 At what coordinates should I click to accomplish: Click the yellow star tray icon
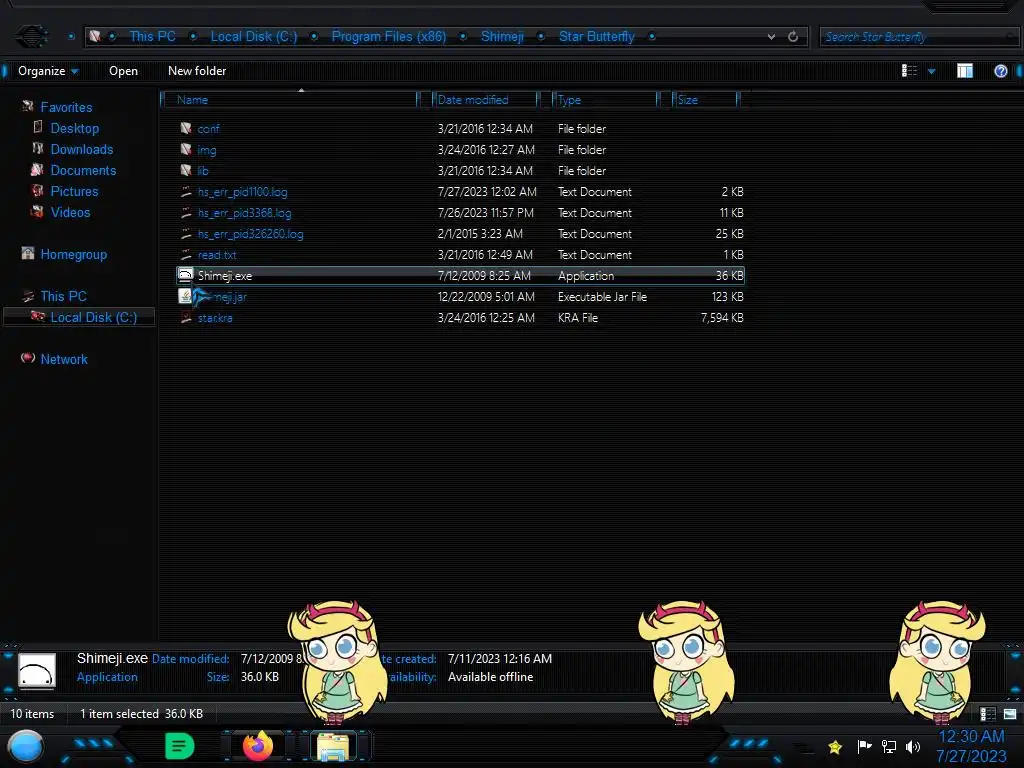coord(835,746)
